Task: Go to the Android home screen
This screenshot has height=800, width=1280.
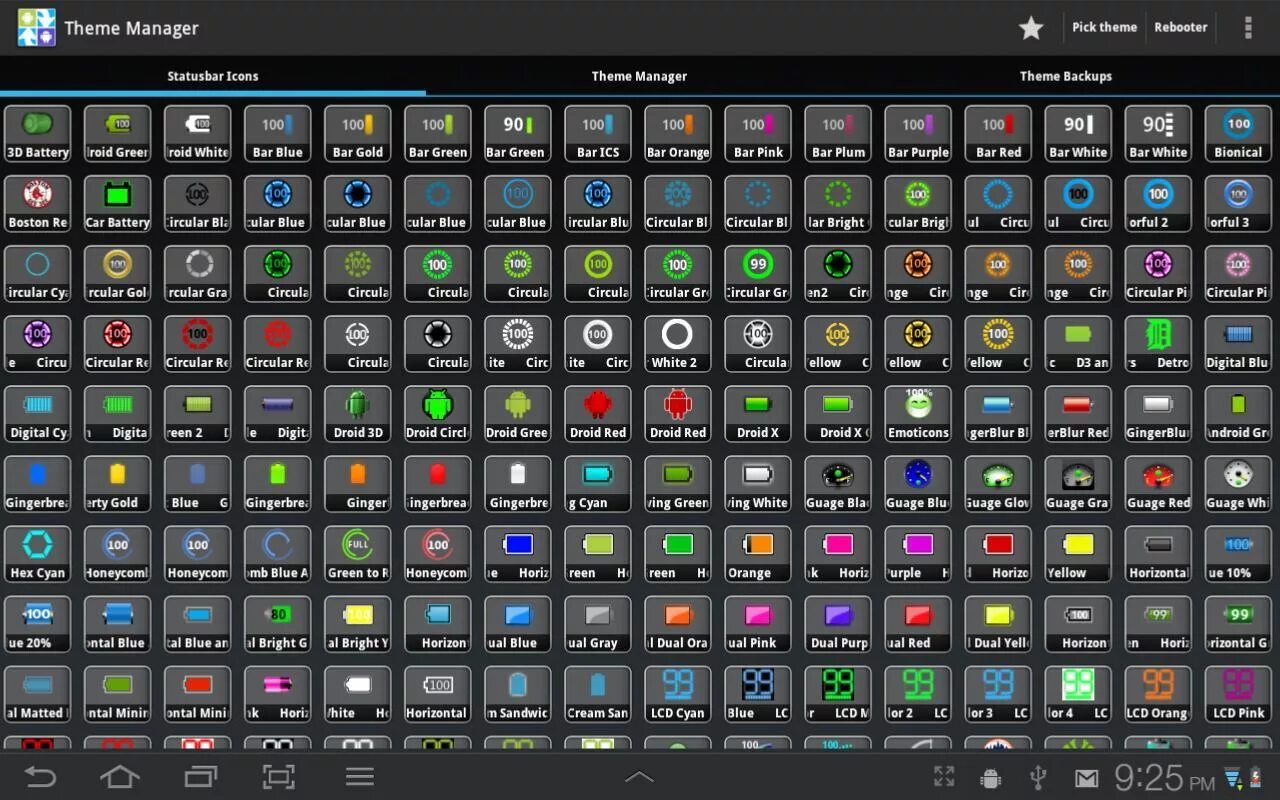Action: pos(120,777)
